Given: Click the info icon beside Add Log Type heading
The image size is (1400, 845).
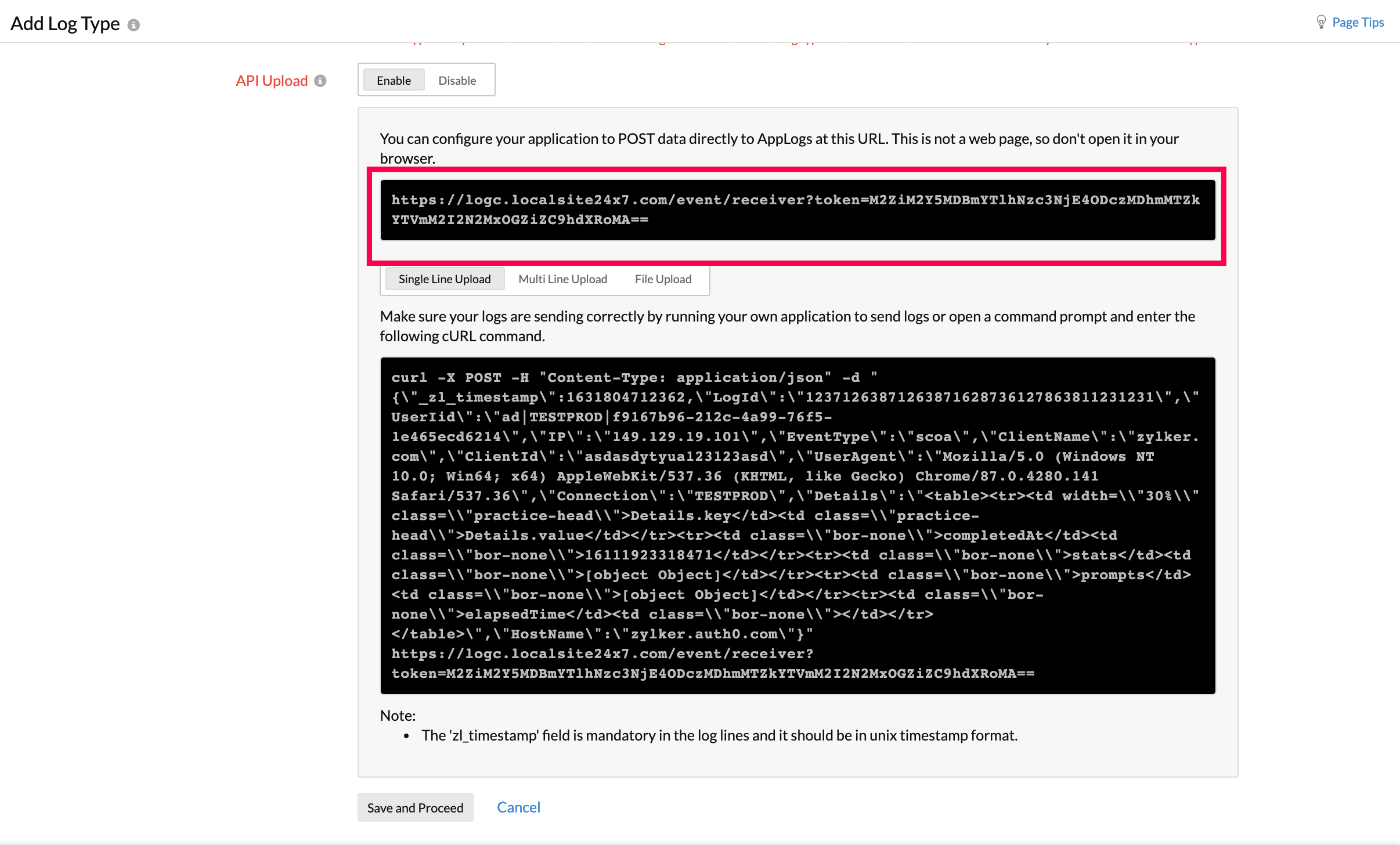Looking at the screenshot, I should coord(135,24).
